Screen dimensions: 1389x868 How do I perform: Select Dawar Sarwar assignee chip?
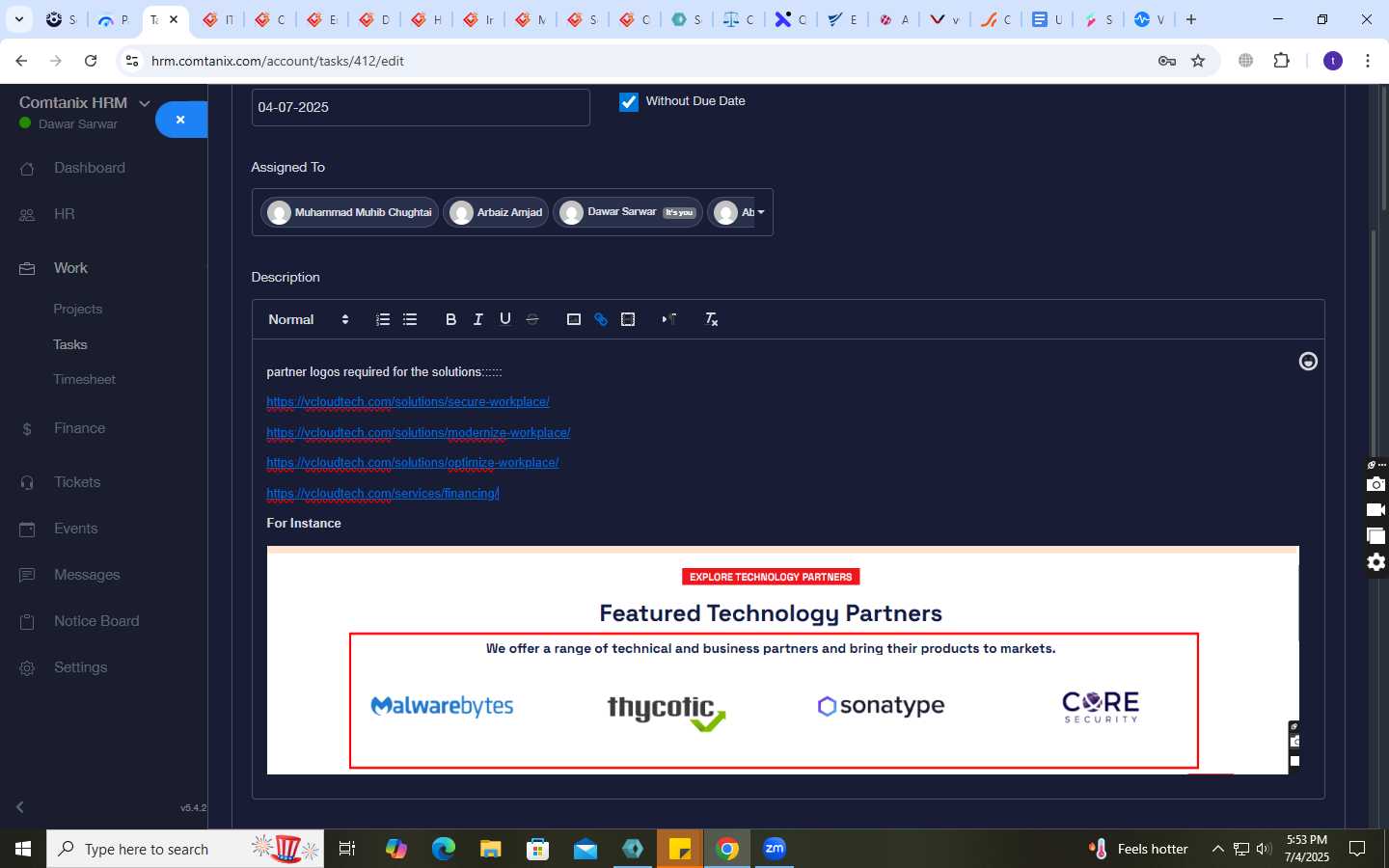pyautogui.click(x=628, y=212)
